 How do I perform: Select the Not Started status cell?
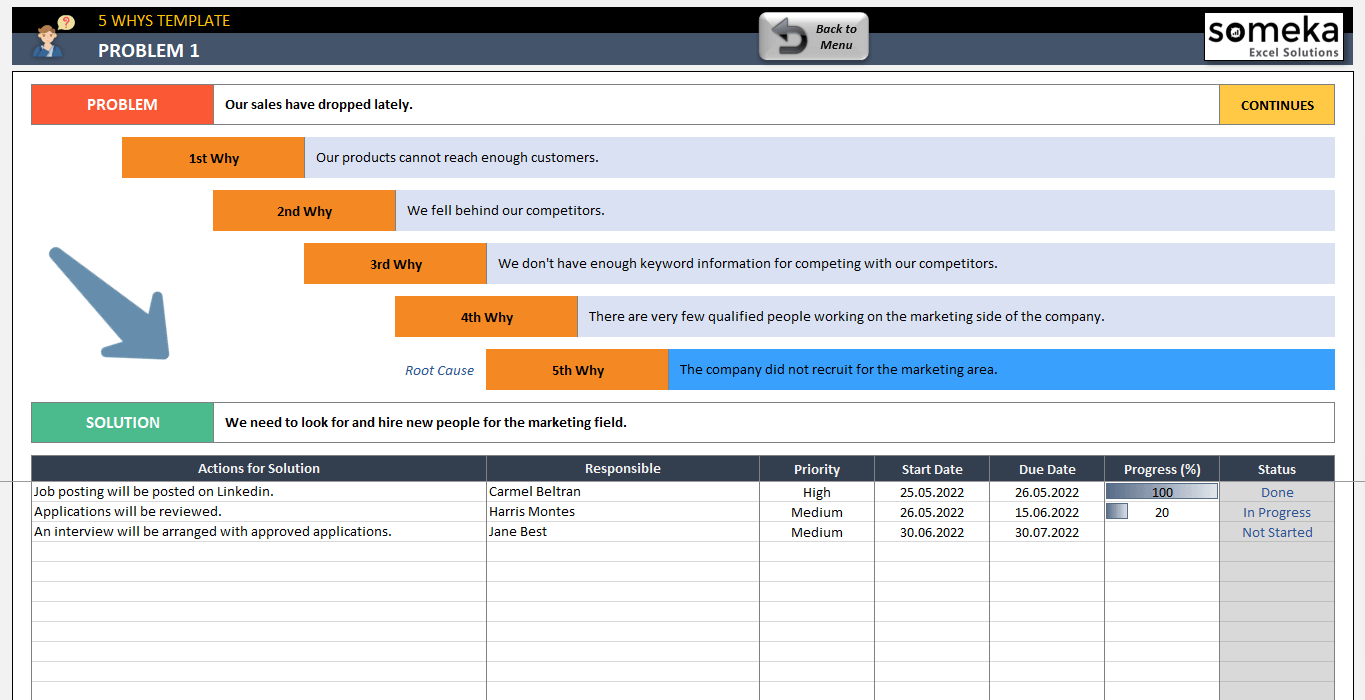click(x=1276, y=532)
